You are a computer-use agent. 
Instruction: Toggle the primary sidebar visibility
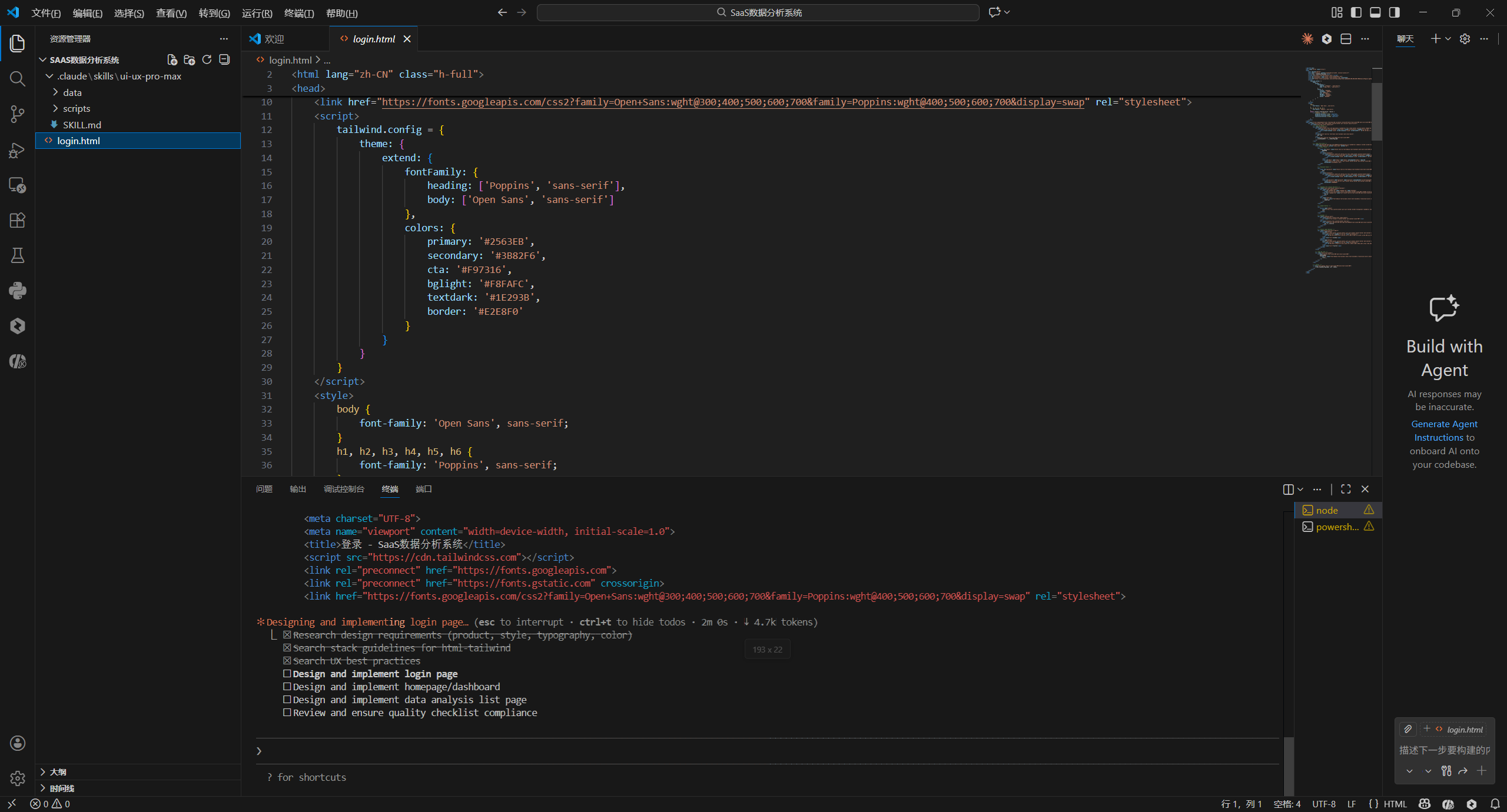coord(1356,12)
